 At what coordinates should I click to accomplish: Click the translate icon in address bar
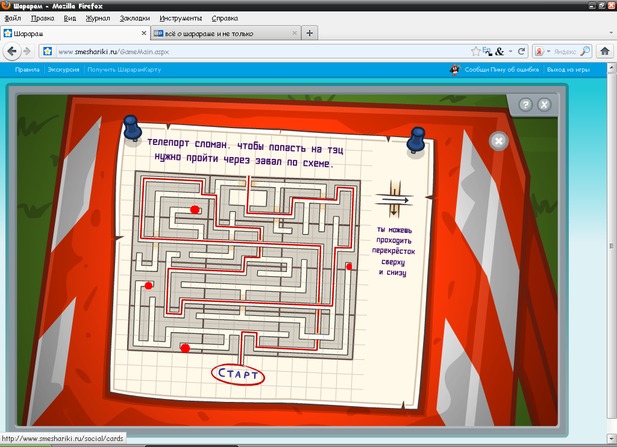(487, 51)
